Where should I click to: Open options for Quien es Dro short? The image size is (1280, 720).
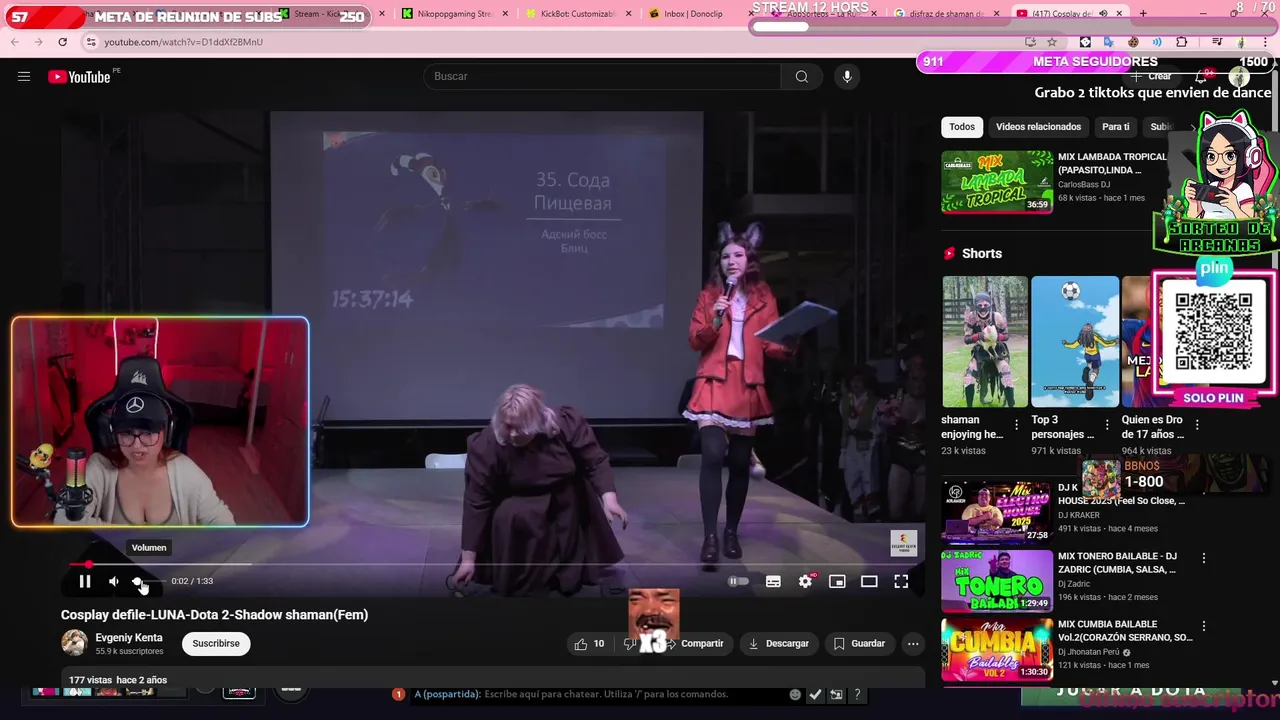coord(1197,424)
